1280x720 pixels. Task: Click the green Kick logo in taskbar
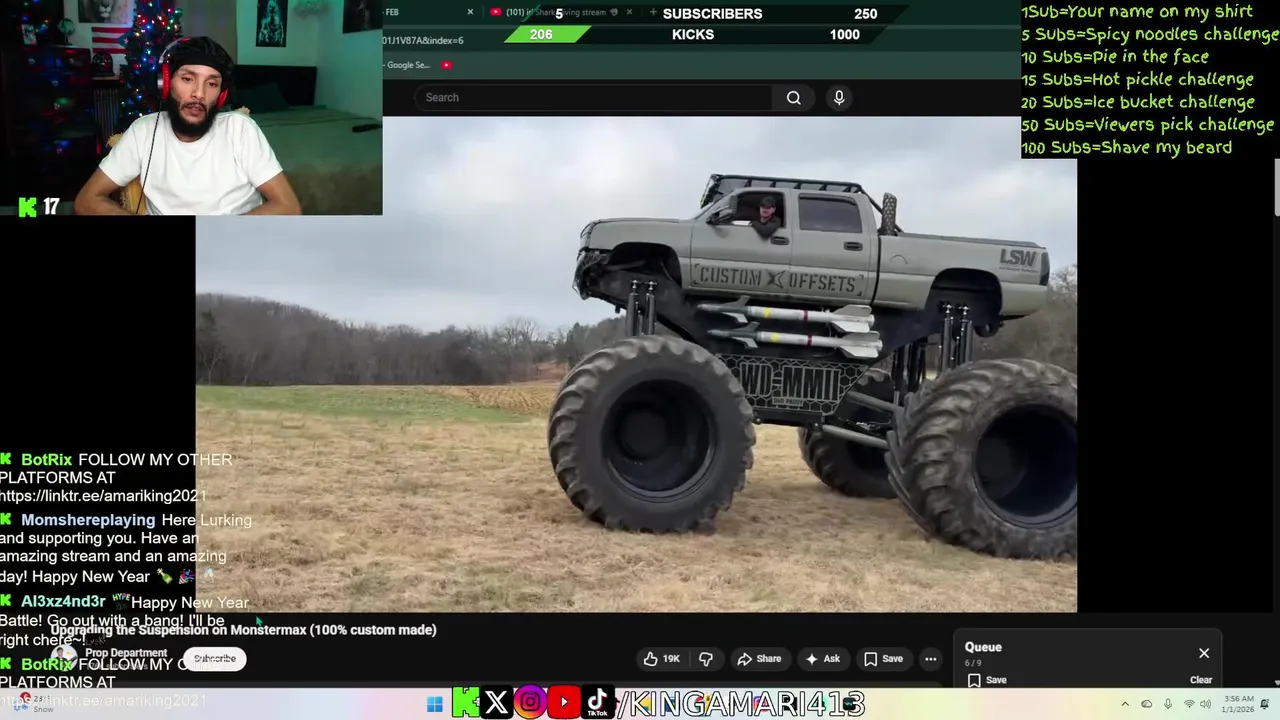(x=465, y=703)
